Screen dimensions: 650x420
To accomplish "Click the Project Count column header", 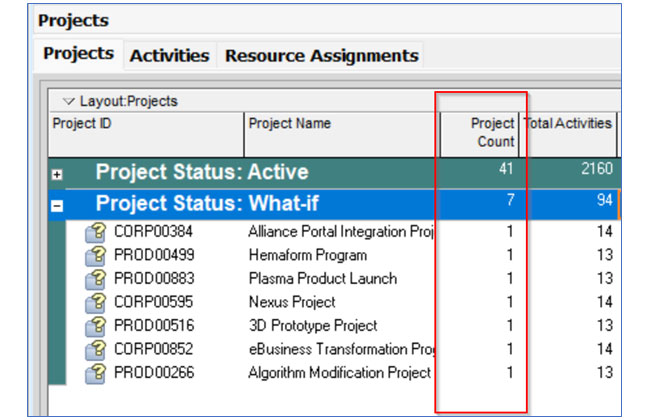I will pyautogui.click(x=480, y=133).
